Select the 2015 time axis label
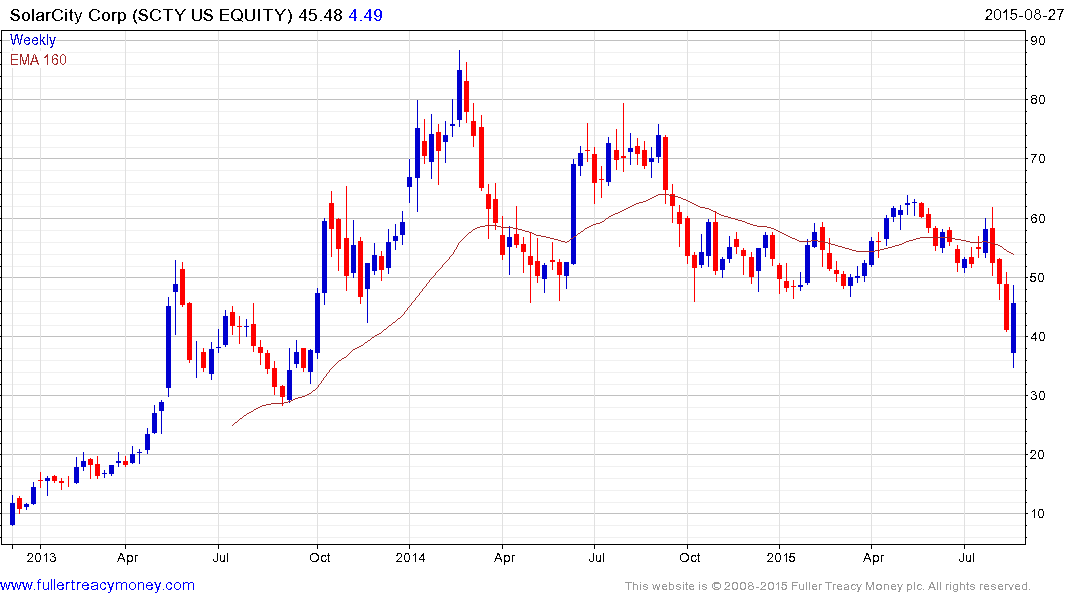 tap(780, 557)
